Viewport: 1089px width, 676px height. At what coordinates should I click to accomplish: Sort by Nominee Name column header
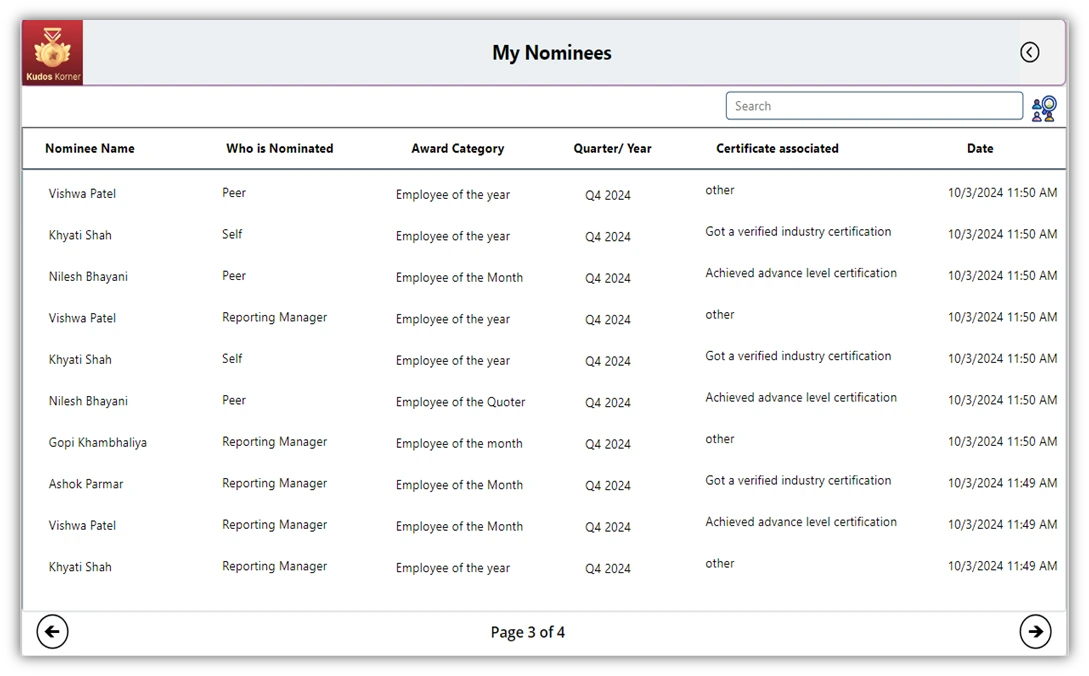tap(90, 148)
